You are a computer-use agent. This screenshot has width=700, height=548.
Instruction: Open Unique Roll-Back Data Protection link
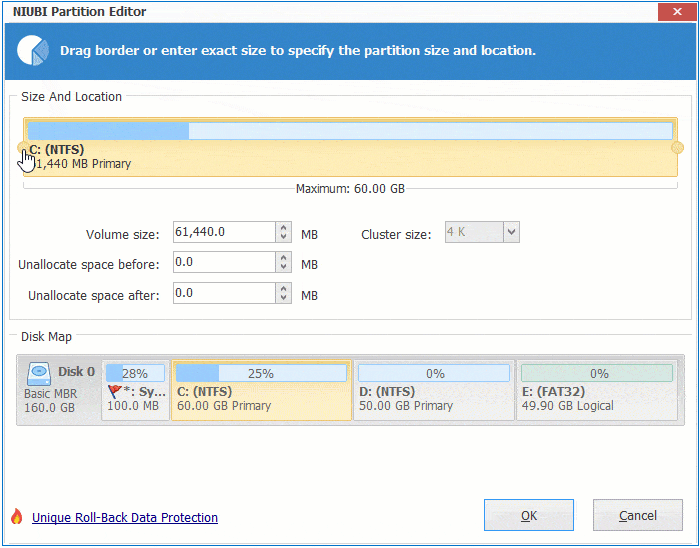[x=125, y=517]
